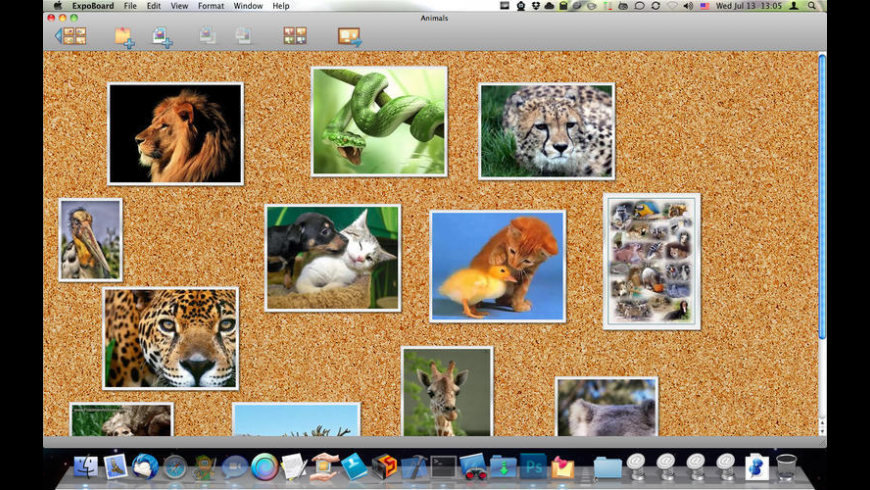The width and height of the screenshot is (870, 490).
Task: Open the Format menu
Action: pos(211,6)
